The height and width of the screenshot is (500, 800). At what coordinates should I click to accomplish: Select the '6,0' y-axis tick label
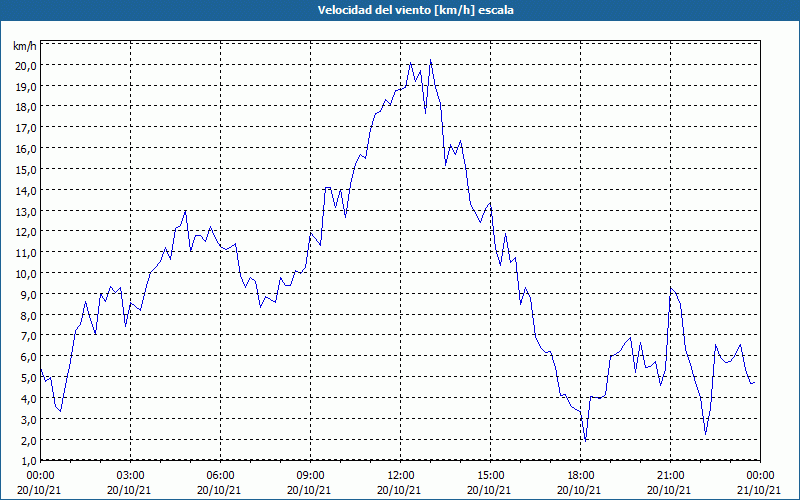coord(29,357)
